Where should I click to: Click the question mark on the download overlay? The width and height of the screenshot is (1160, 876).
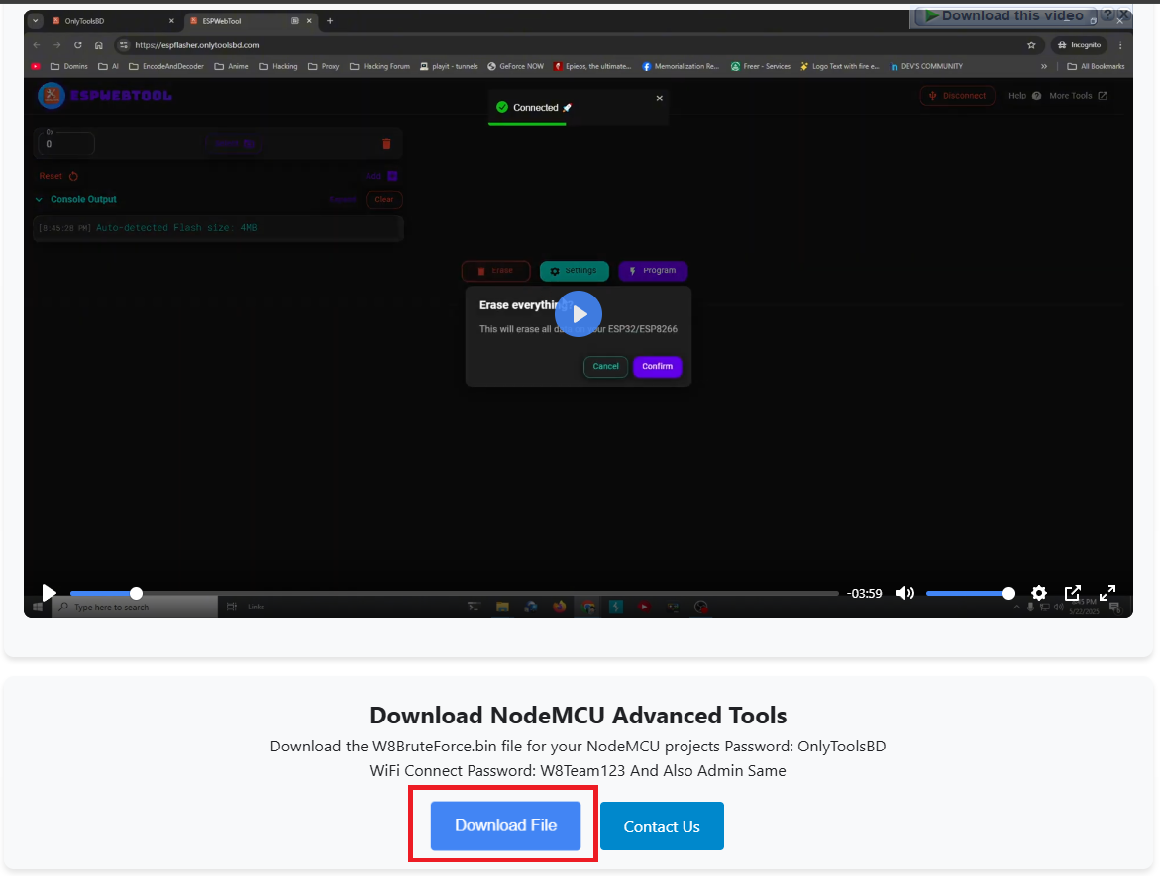tap(1107, 14)
